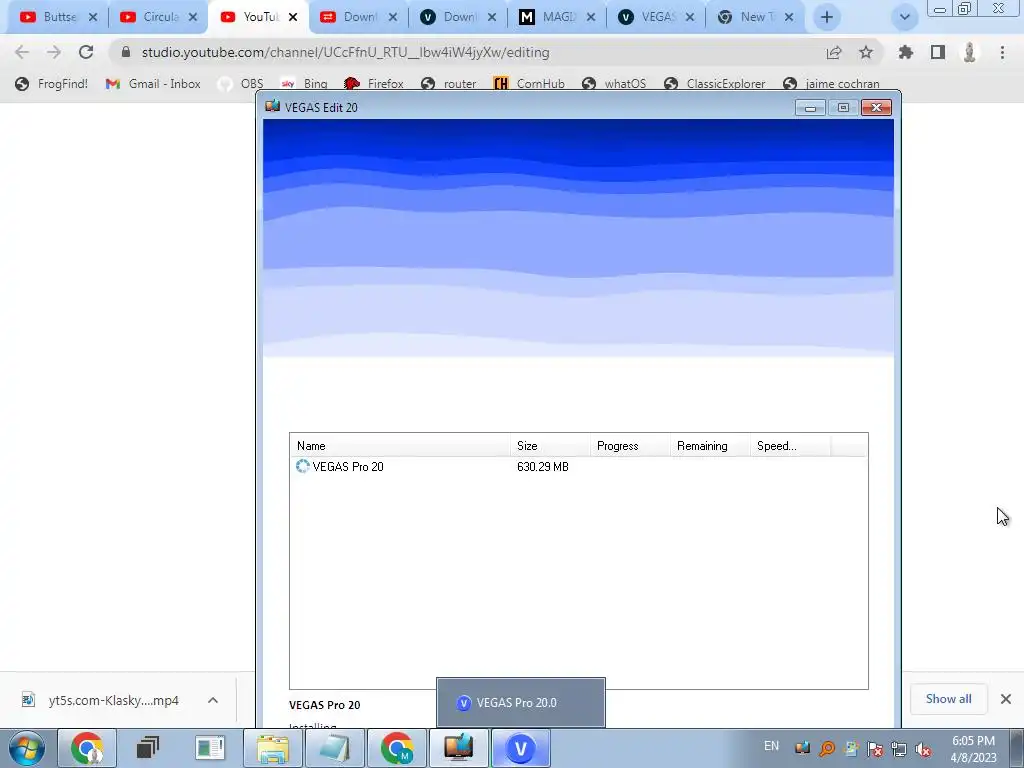Click the Progress column header
The height and width of the screenshot is (768, 1024).
pyautogui.click(x=630, y=445)
